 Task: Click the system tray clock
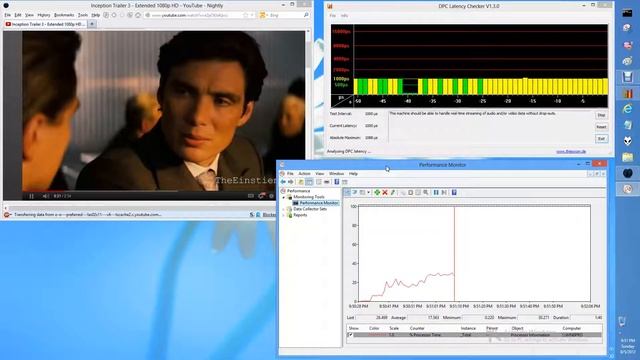pos(627,346)
